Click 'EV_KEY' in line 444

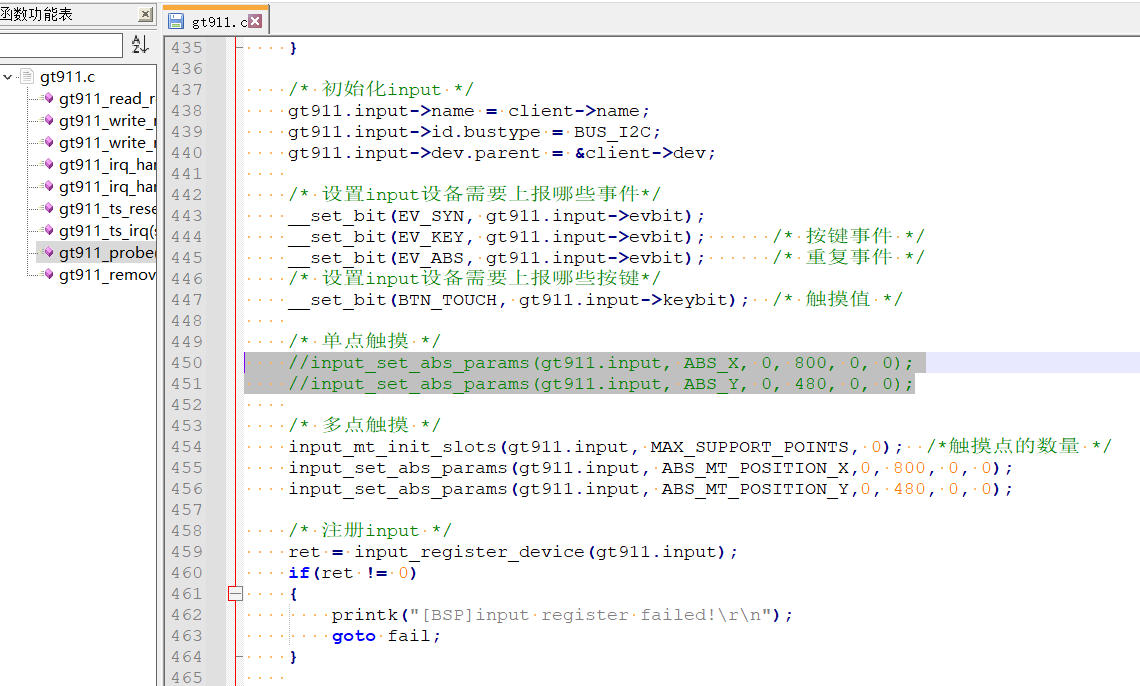[x=430, y=237]
